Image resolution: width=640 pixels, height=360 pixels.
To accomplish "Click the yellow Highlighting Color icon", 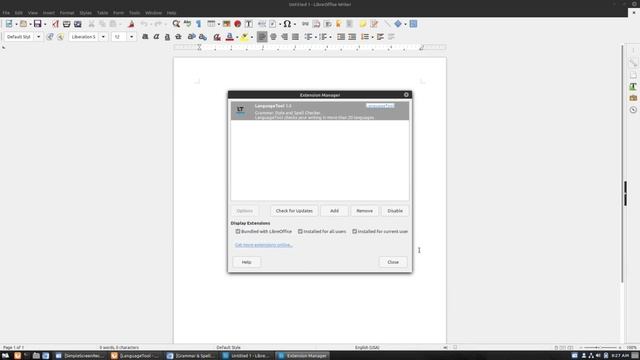I will (x=244, y=37).
